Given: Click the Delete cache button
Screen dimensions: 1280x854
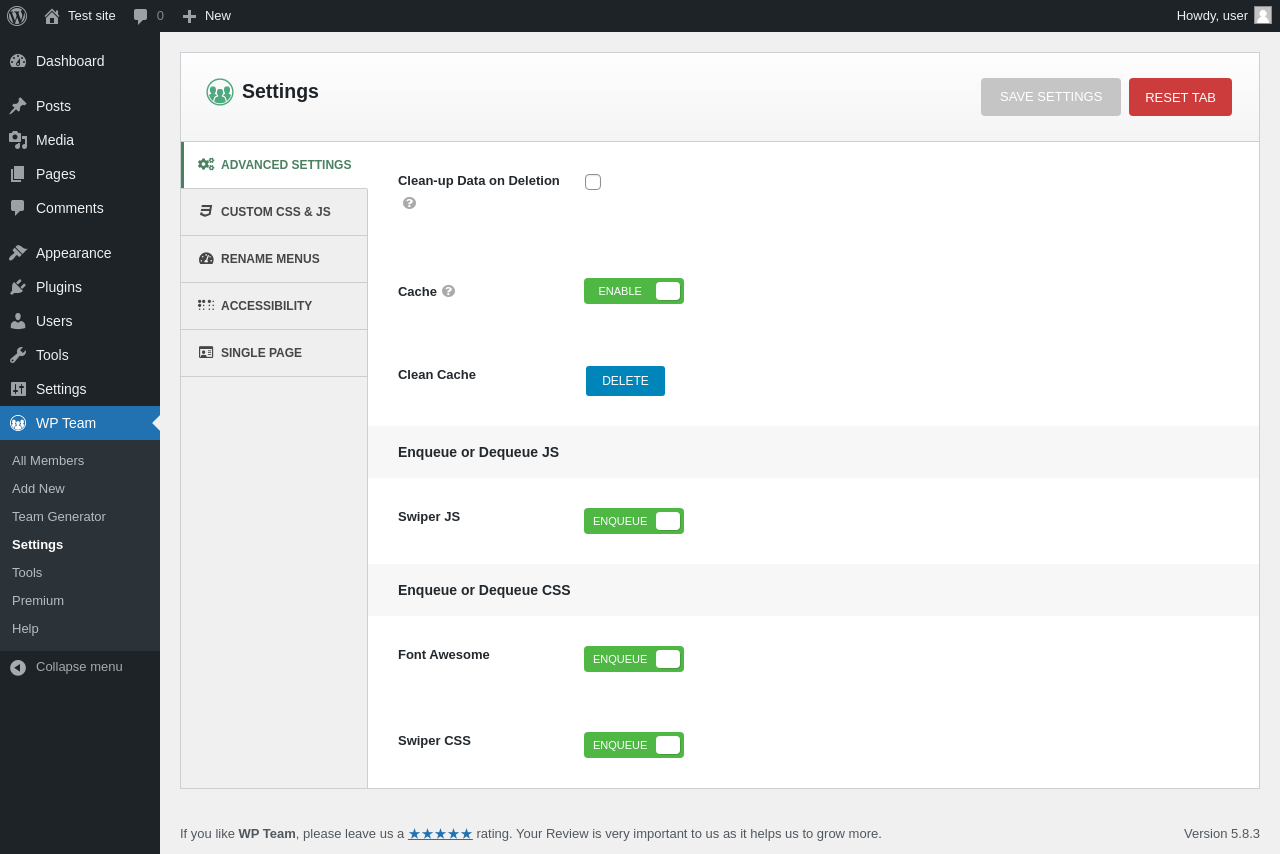Looking at the screenshot, I should coord(625,381).
